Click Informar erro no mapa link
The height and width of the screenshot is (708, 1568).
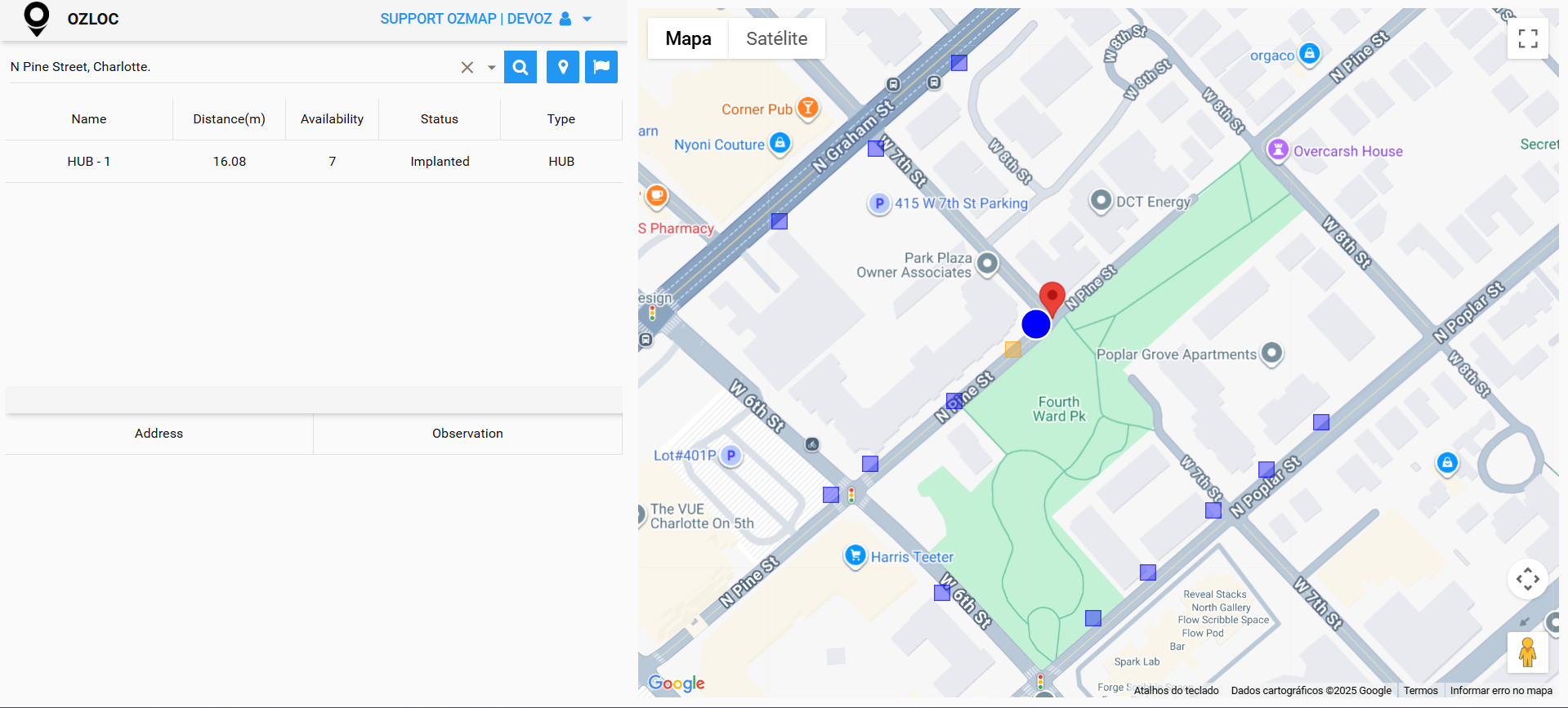[x=1501, y=691]
